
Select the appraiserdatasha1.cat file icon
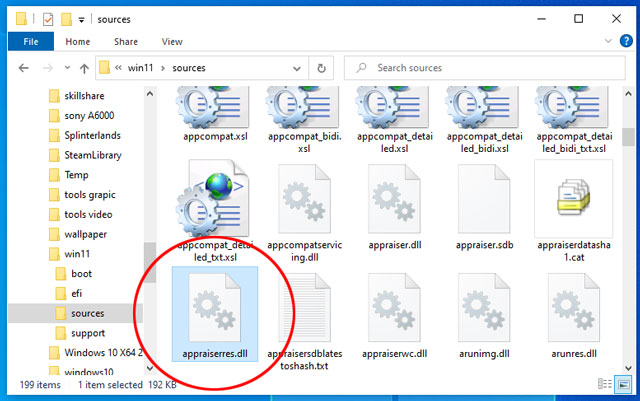tap(573, 199)
